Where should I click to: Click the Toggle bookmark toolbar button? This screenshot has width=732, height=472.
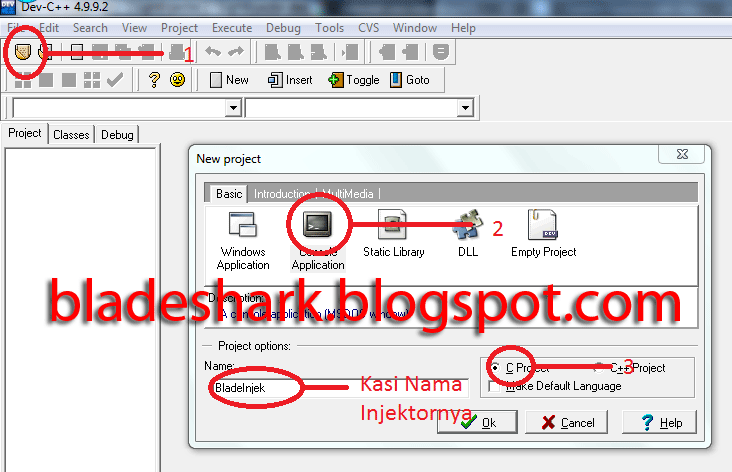[x=354, y=80]
